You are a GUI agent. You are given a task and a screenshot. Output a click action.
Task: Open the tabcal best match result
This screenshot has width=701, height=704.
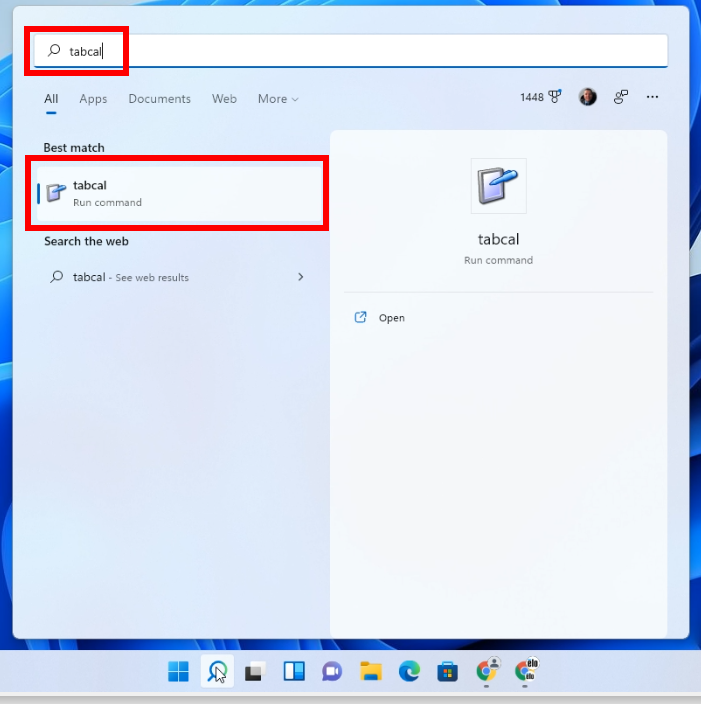click(x=180, y=194)
